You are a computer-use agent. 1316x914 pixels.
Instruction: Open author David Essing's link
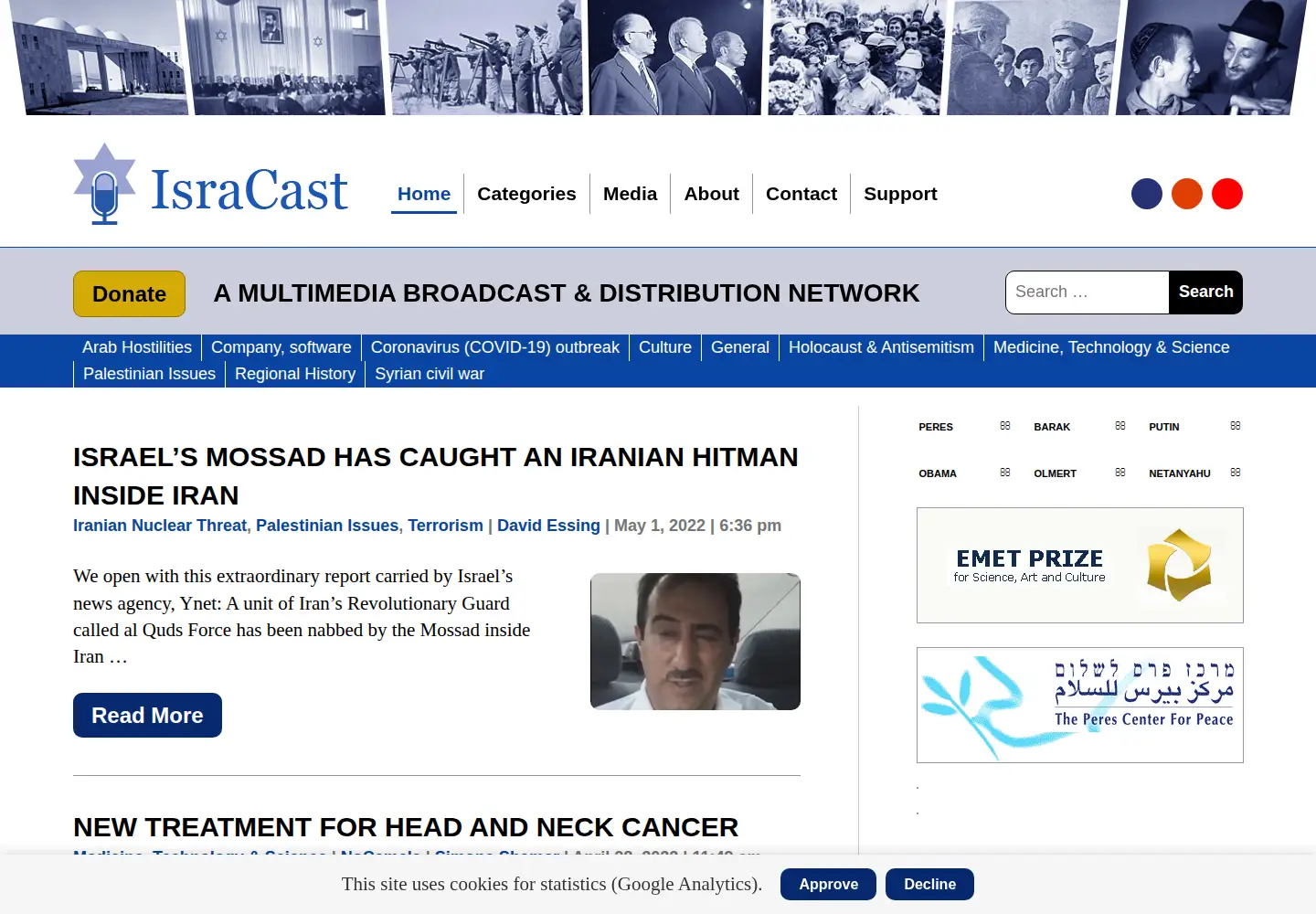point(548,526)
